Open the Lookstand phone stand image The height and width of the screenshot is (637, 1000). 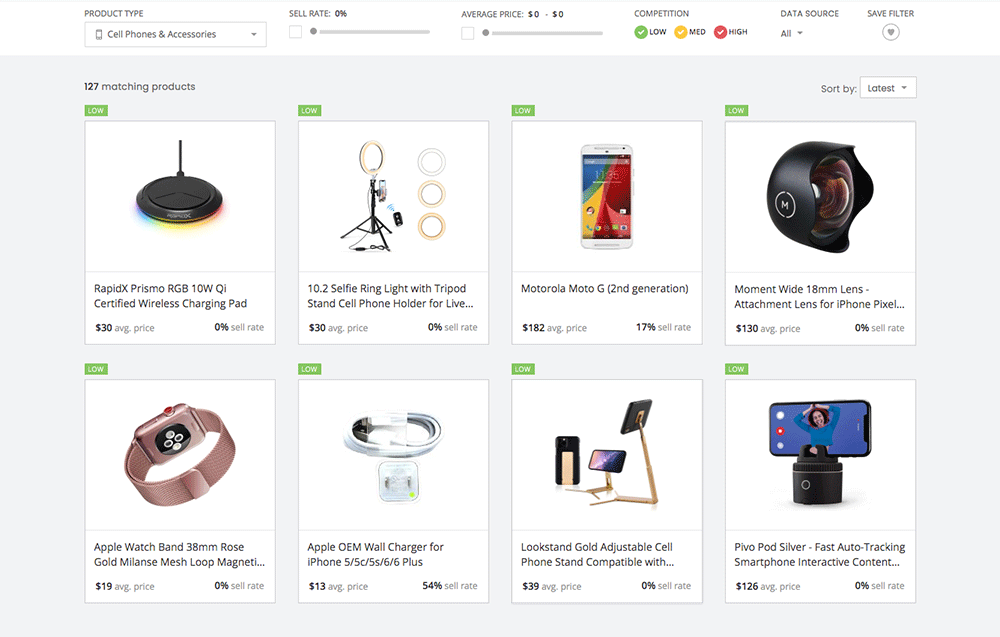click(x=606, y=454)
